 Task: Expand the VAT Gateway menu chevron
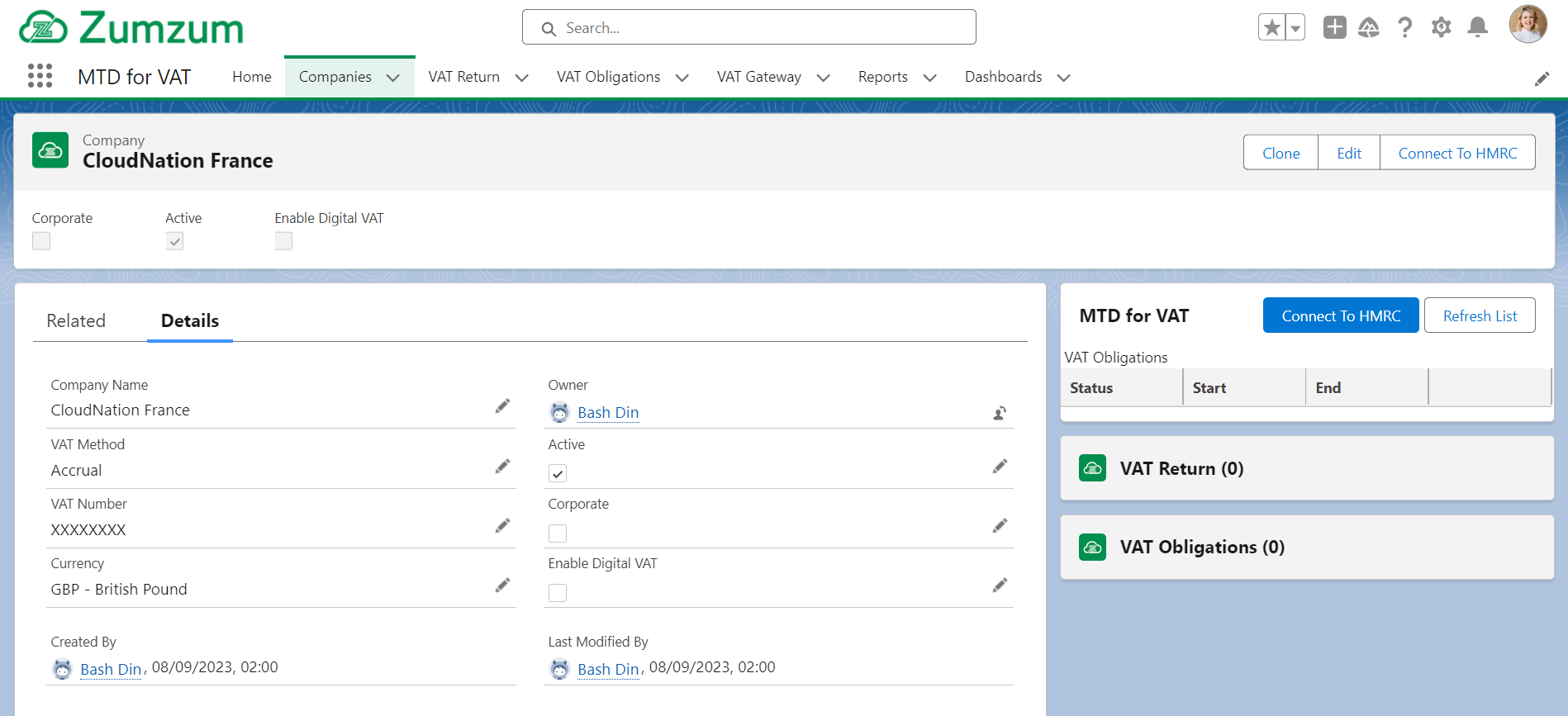click(824, 78)
